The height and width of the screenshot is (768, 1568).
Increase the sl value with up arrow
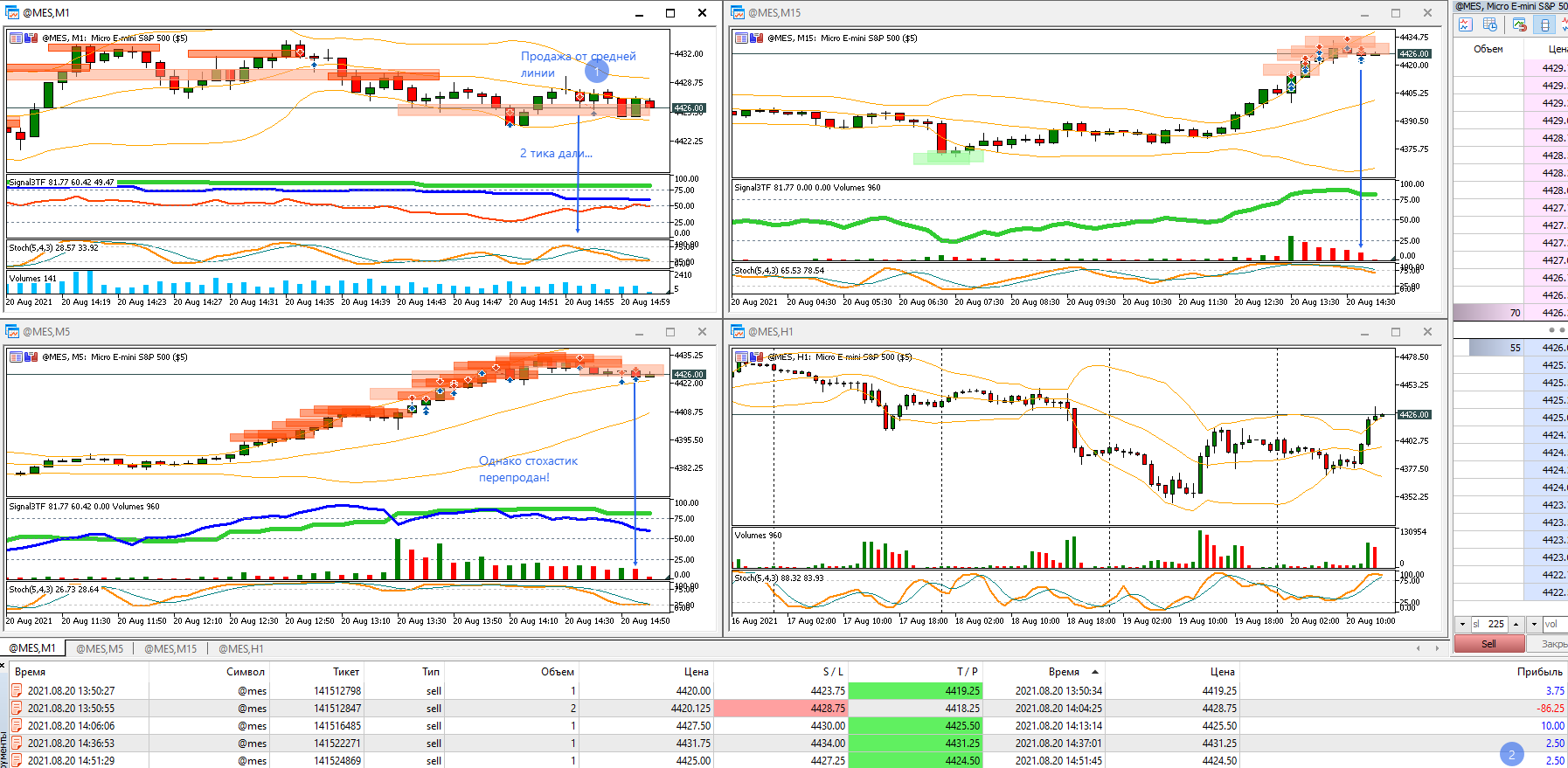coord(1516,624)
